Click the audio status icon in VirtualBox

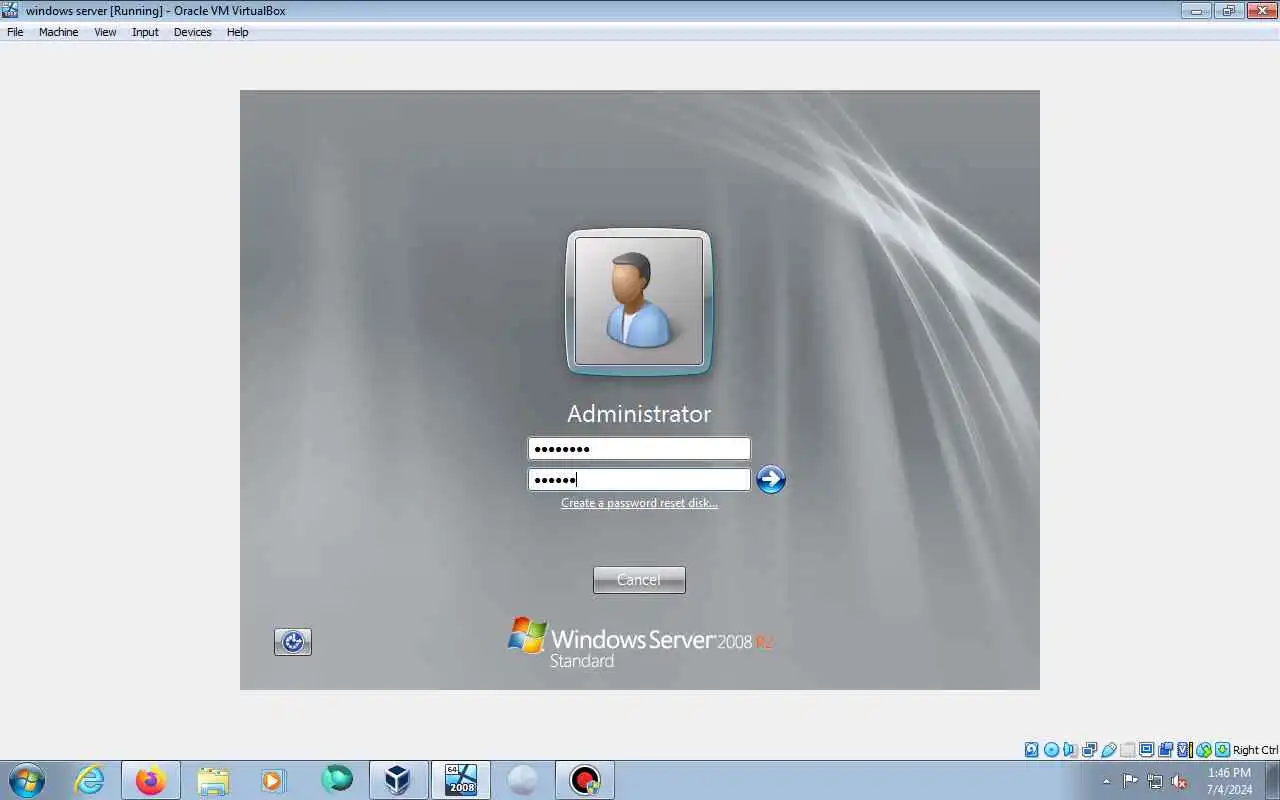[x=1070, y=750]
